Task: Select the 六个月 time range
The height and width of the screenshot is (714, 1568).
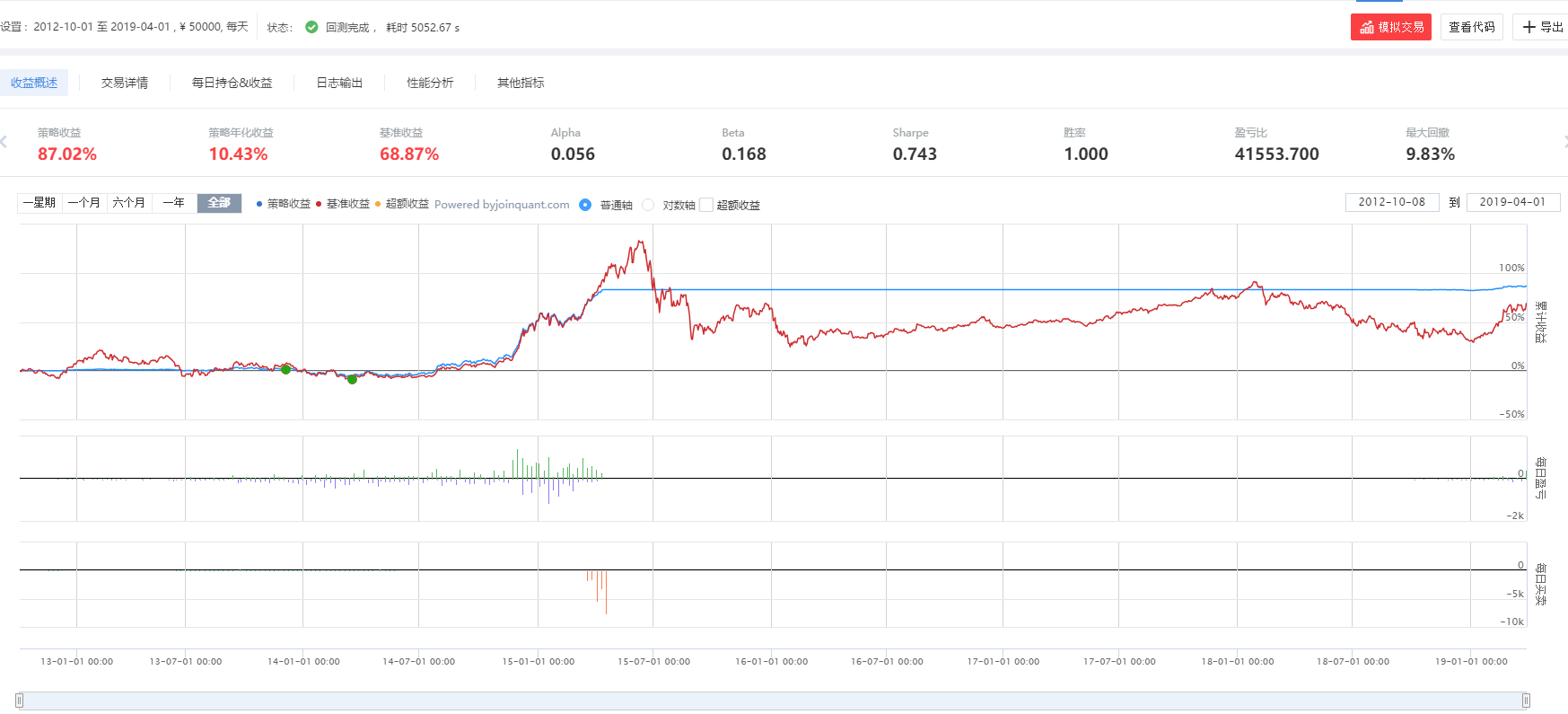Action: [129, 203]
